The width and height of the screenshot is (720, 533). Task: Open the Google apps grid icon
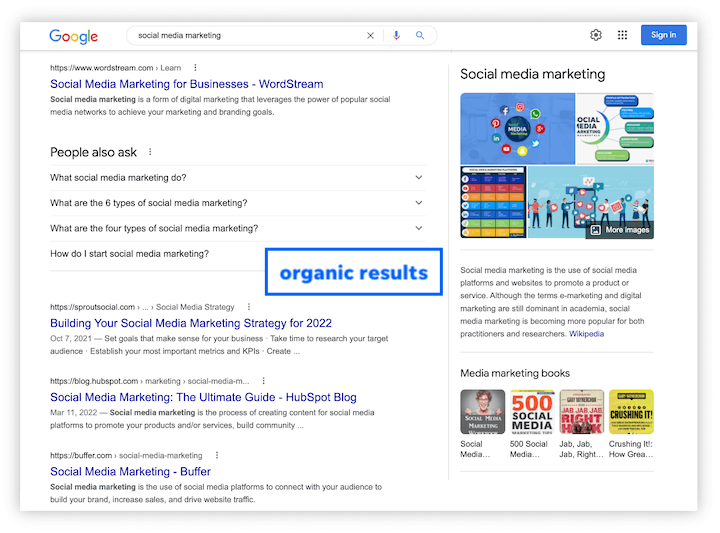(622, 35)
